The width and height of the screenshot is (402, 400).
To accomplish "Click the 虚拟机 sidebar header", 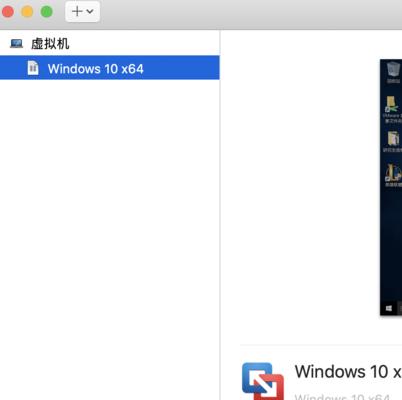I will pyautogui.click(x=50, y=44).
